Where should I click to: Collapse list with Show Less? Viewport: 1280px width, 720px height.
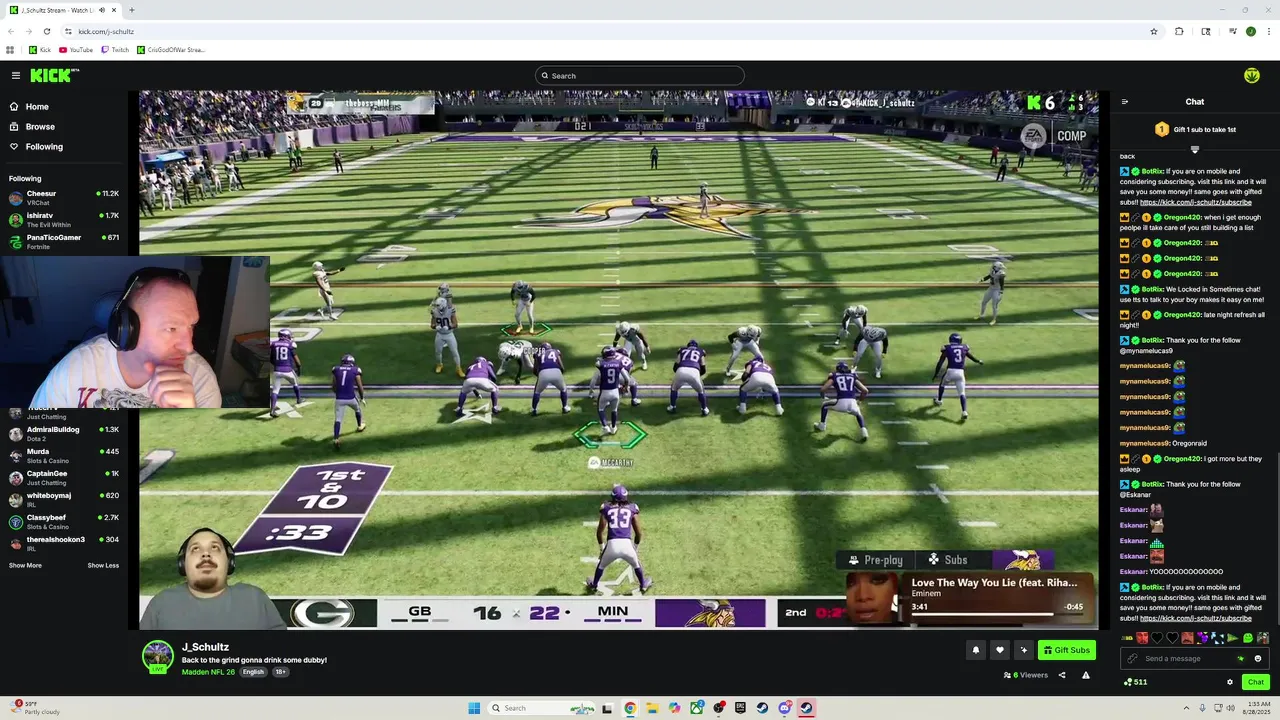point(103,565)
